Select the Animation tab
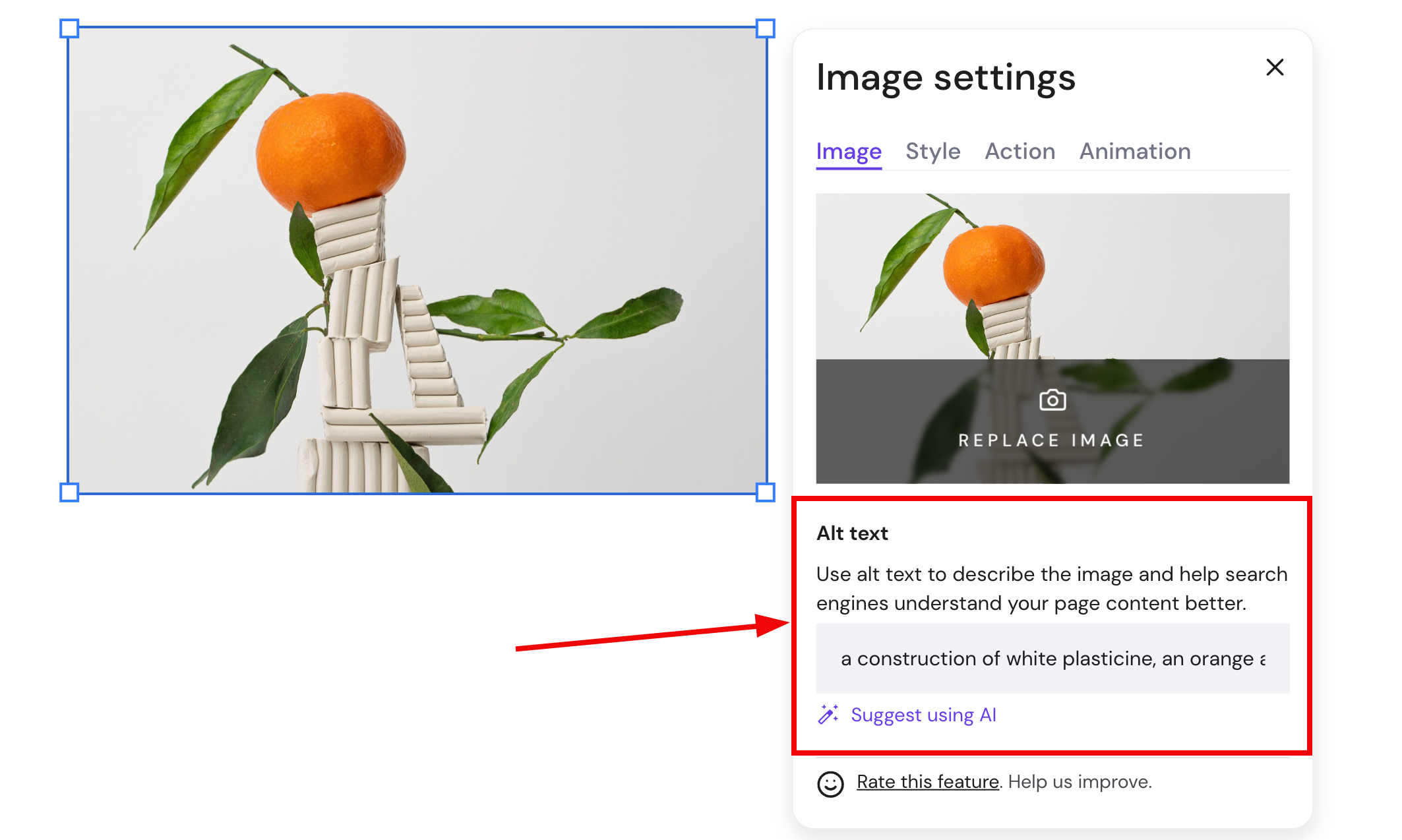Viewport: 1402px width, 840px height. pyautogui.click(x=1134, y=151)
